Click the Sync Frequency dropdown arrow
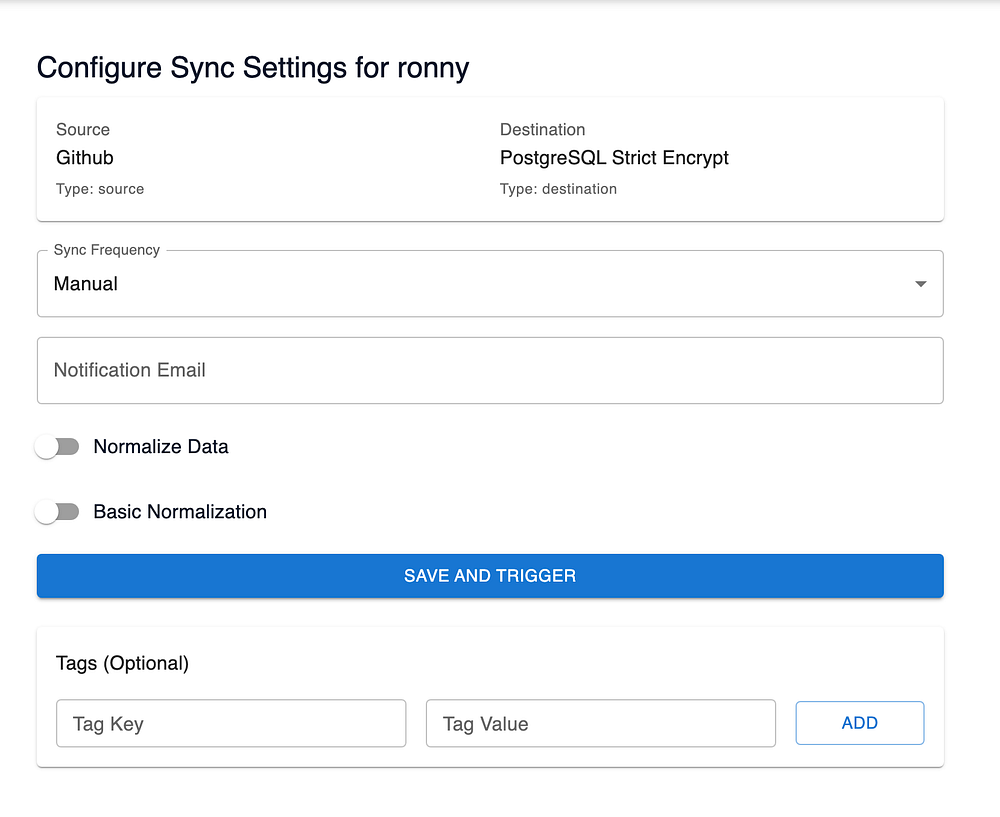Image resolution: width=1000 pixels, height=817 pixels. 920,284
